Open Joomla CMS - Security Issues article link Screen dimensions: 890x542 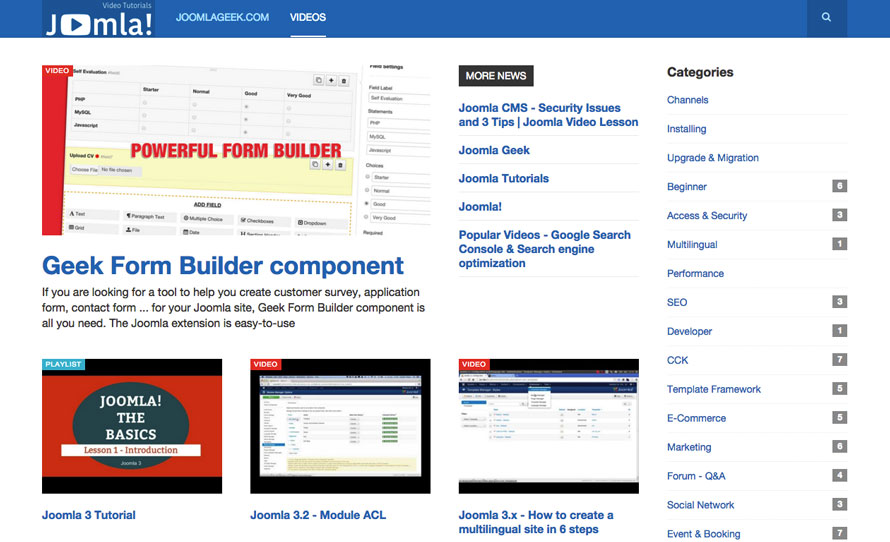[x=548, y=115]
